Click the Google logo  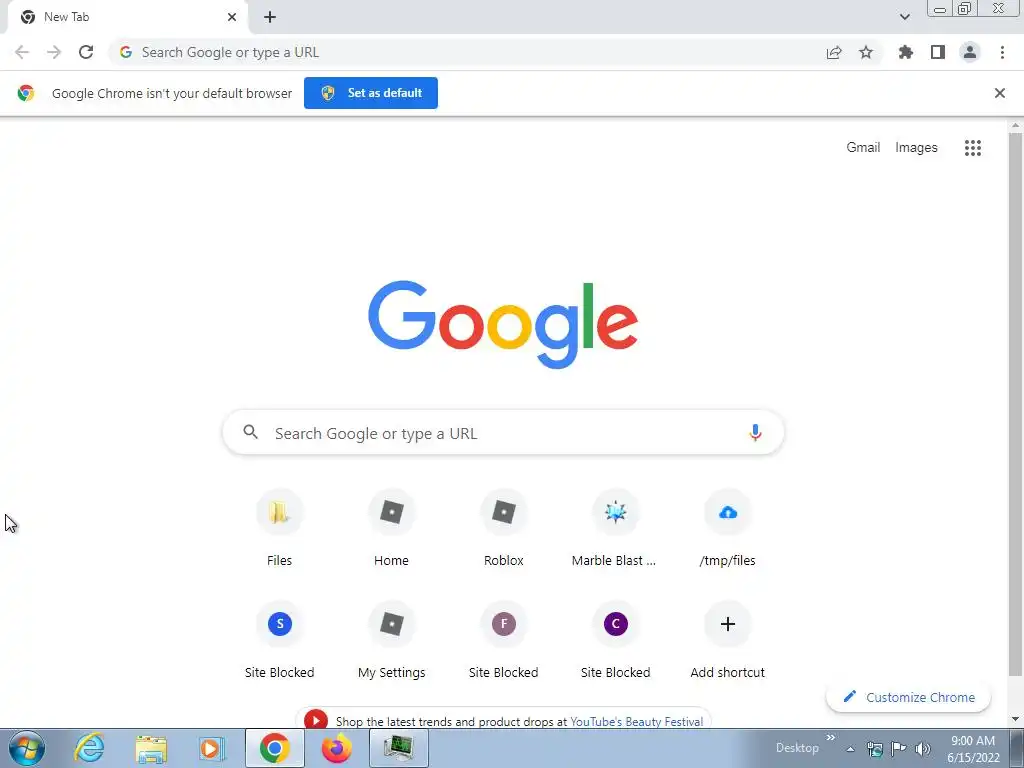503,325
